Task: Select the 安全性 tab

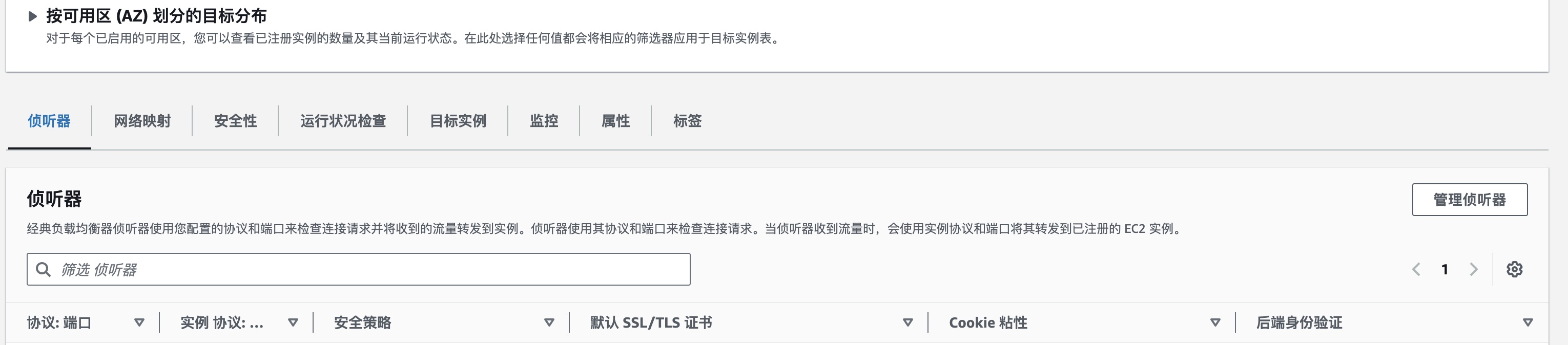Action: point(235,121)
